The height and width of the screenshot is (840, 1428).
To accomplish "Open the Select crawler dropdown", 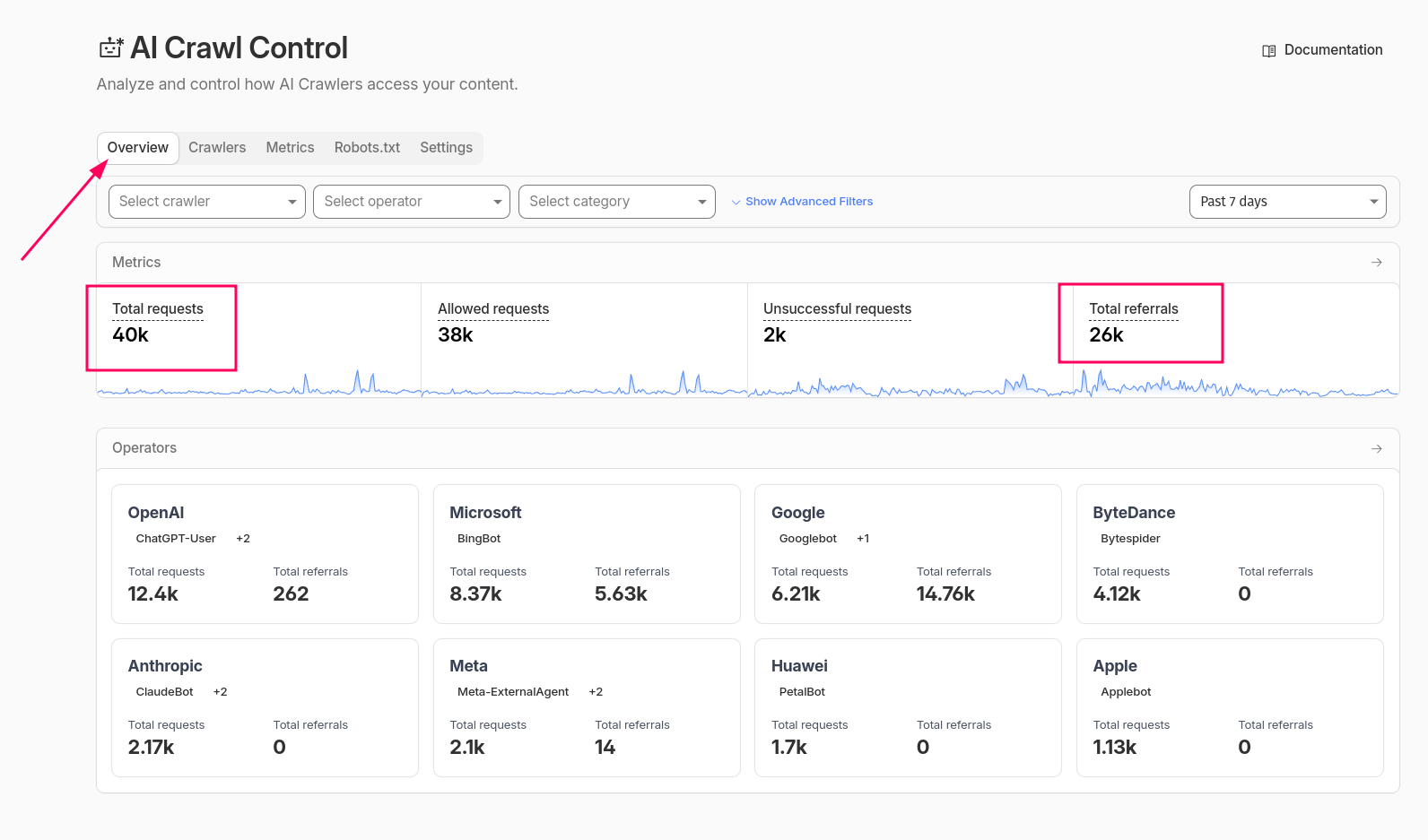I will [x=206, y=202].
